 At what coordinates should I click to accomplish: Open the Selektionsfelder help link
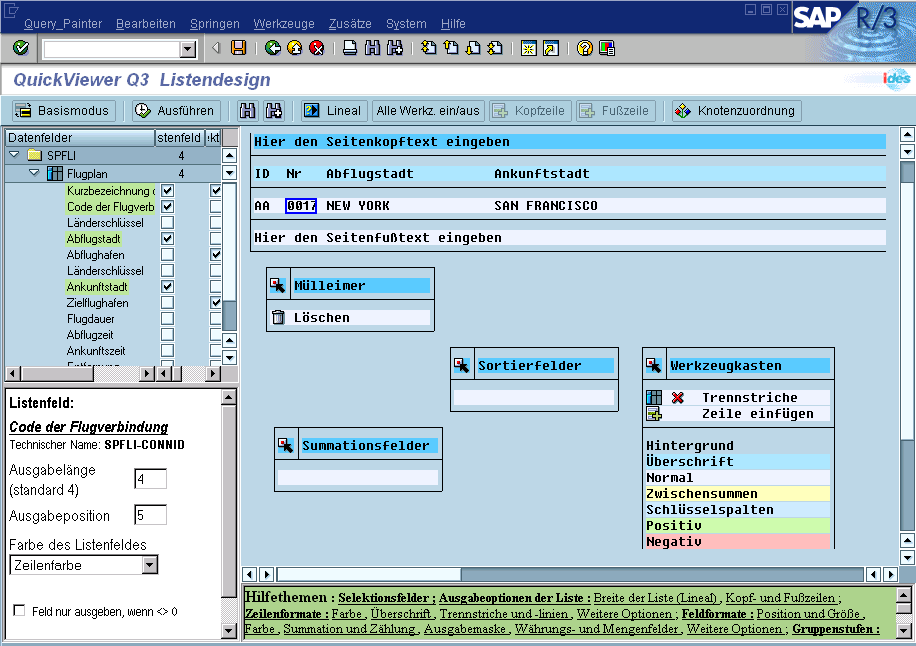[x=387, y=598]
